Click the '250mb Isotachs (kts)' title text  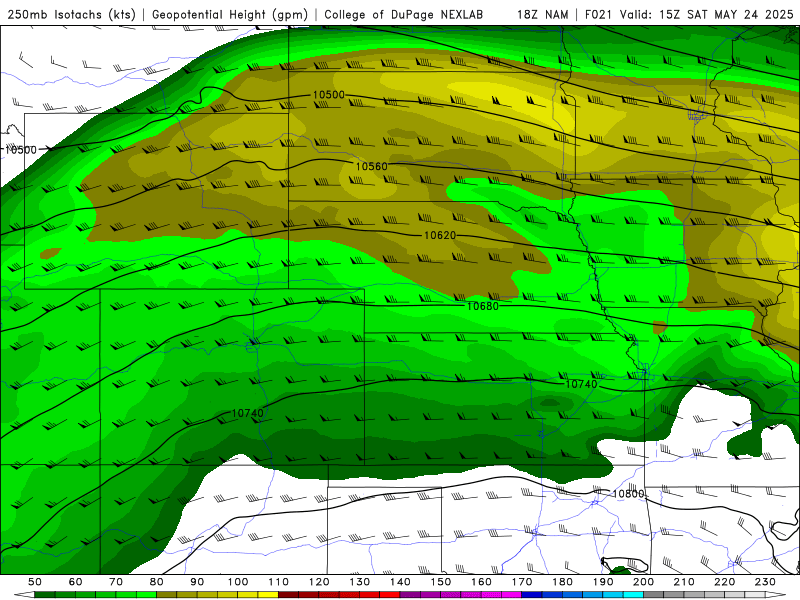pos(72,14)
